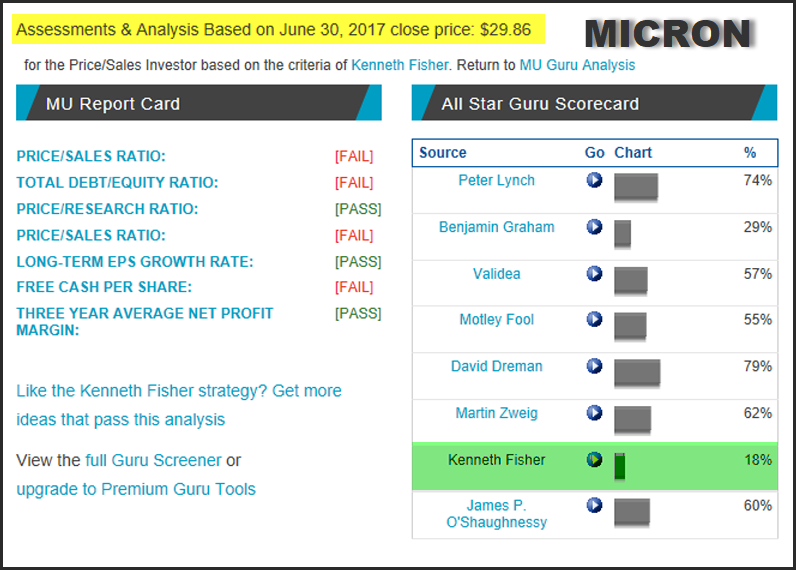Image resolution: width=796 pixels, height=570 pixels.
Task: Click upgrade to Premium Guru Tools
Action: click(x=136, y=489)
